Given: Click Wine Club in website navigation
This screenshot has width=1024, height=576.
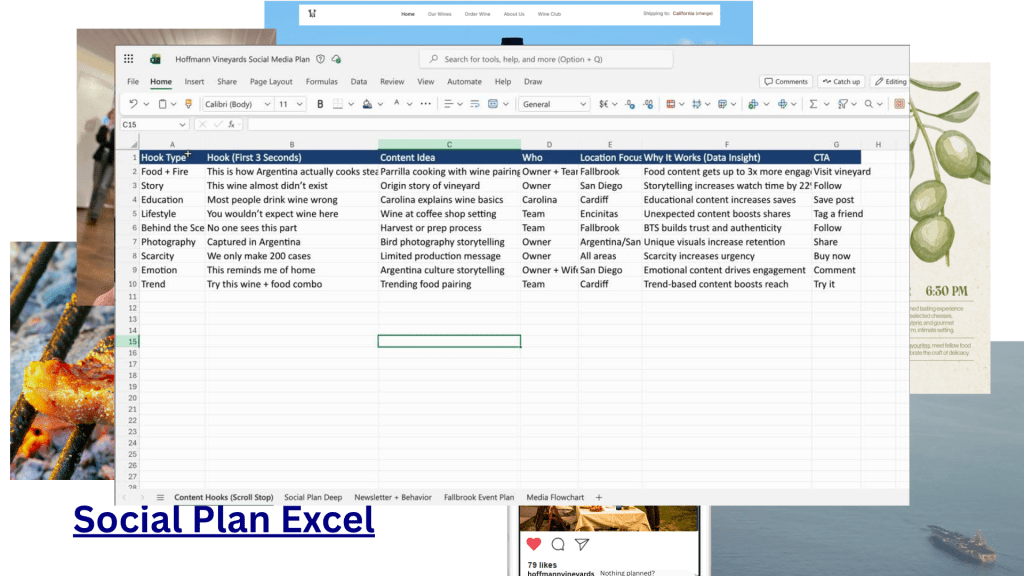Looking at the screenshot, I should point(549,14).
